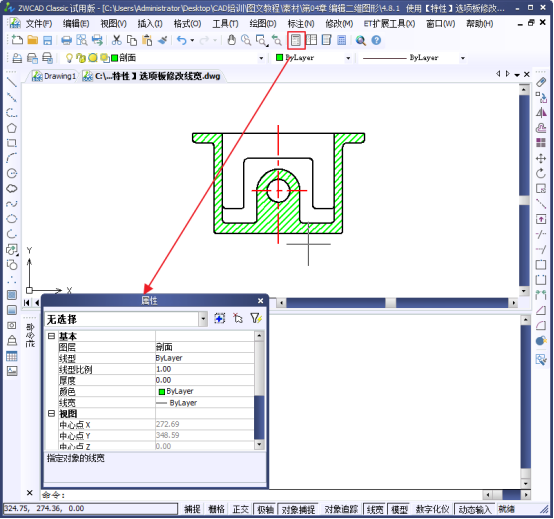
Task: Collapse the 视图 property group
Action: (51, 413)
